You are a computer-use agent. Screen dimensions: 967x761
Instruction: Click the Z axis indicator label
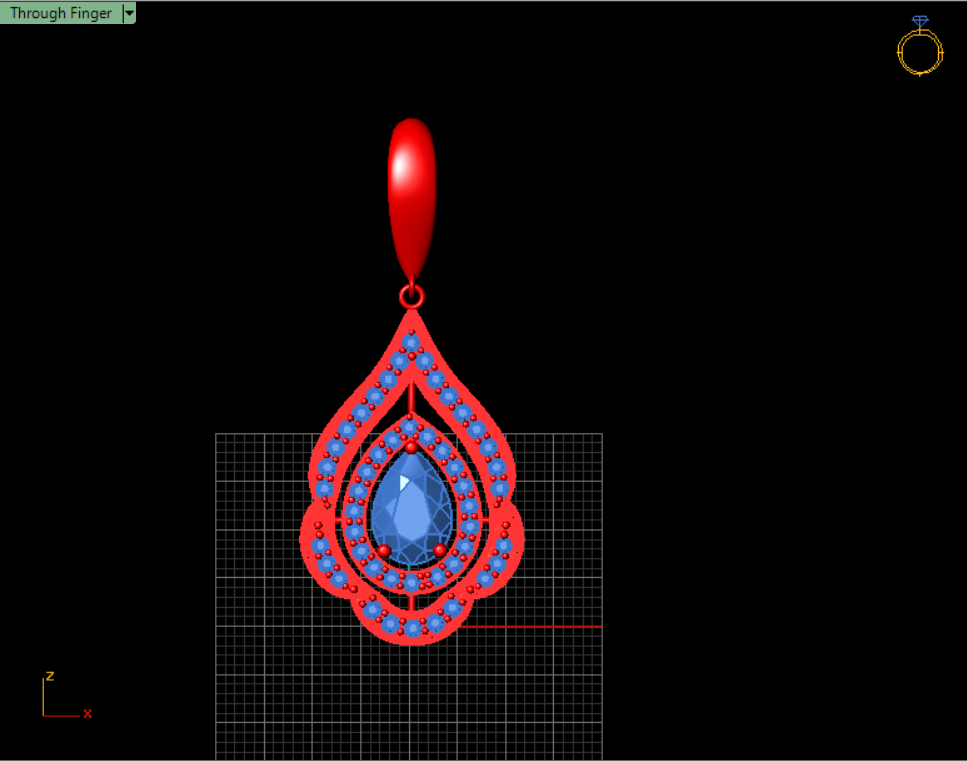pyautogui.click(x=50, y=676)
